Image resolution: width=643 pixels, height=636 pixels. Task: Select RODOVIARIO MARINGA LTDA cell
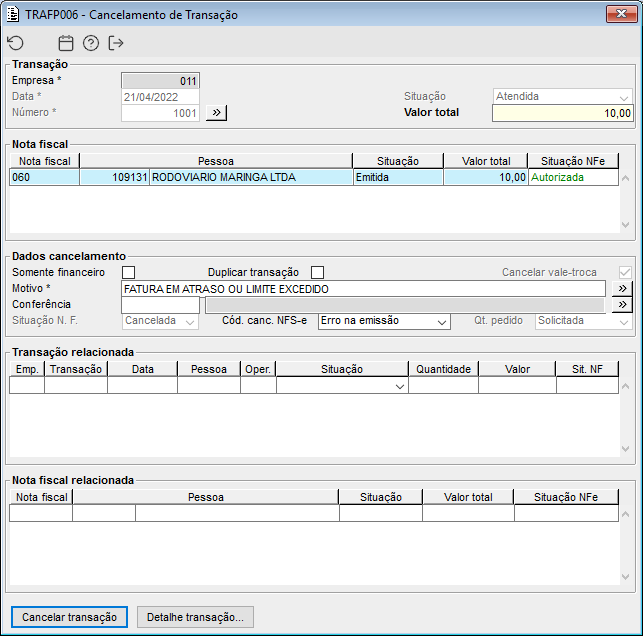[251, 177]
